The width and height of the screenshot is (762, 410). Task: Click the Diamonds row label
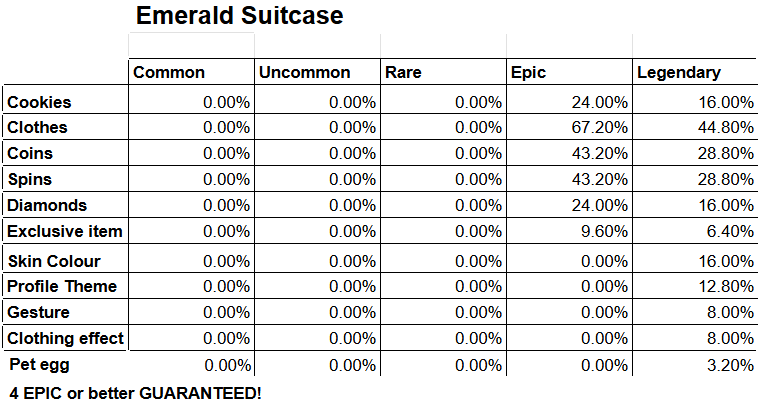tap(47, 206)
